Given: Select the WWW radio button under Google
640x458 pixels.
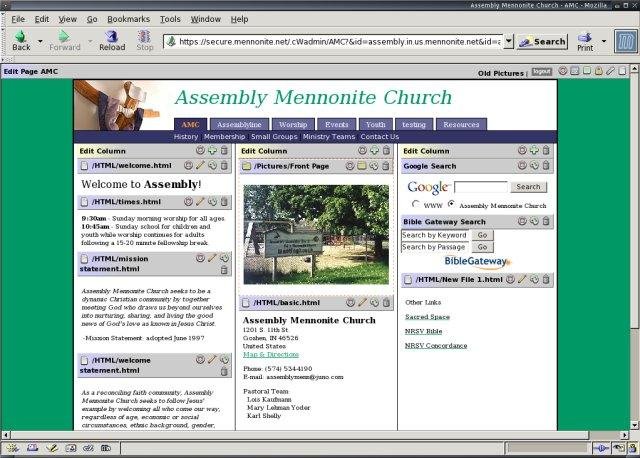Looking at the screenshot, I should point(416,204).
